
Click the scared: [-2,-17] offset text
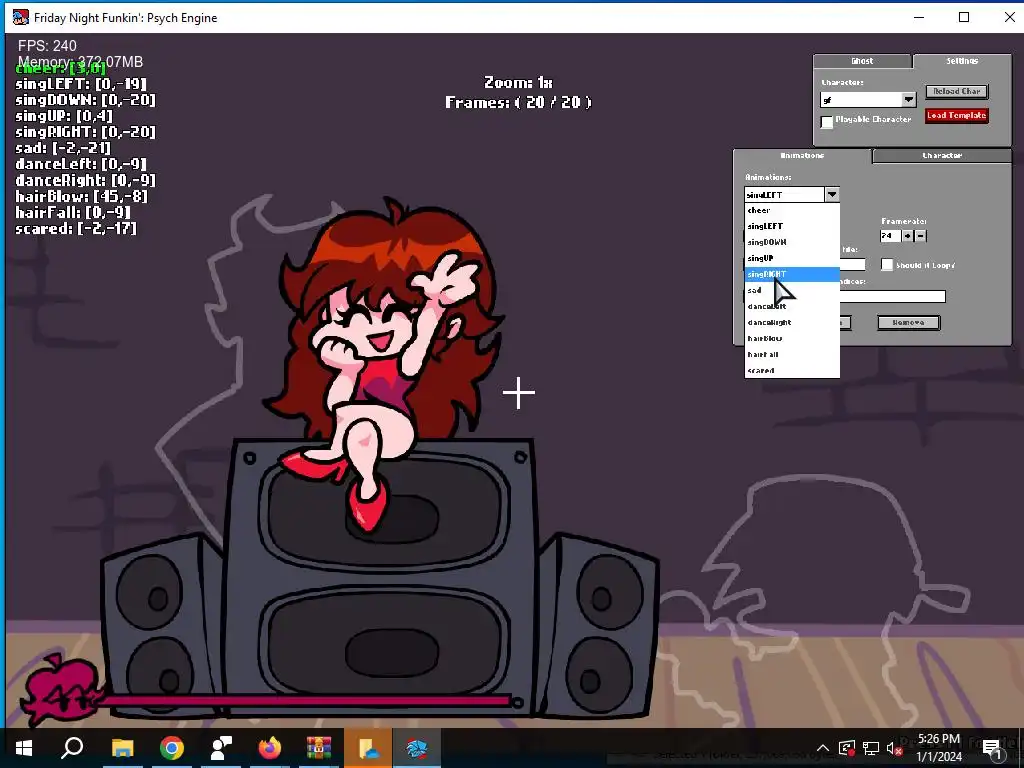click(x=76, y=229)
